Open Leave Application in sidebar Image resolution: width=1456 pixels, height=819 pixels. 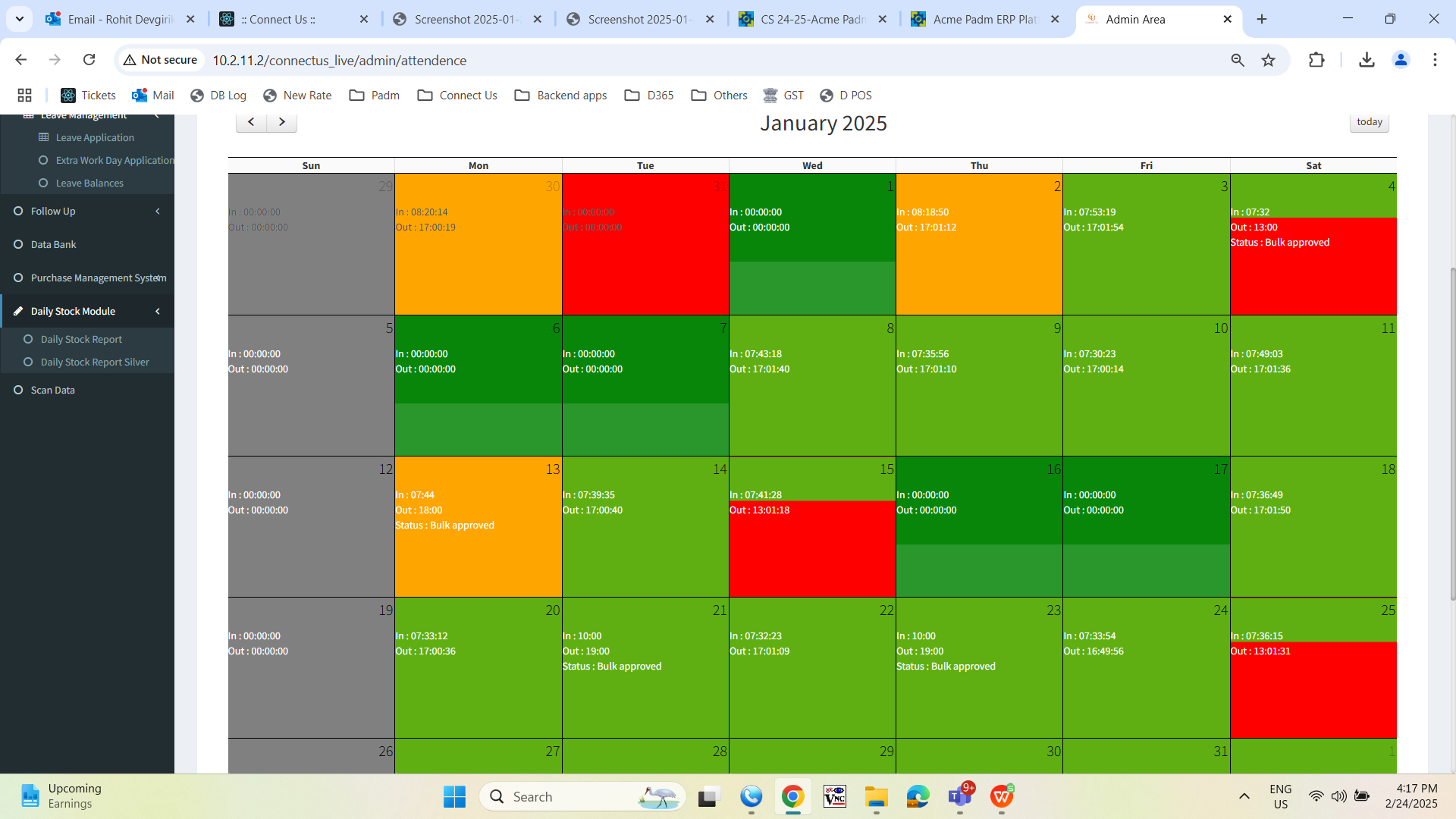pos(95,137)
